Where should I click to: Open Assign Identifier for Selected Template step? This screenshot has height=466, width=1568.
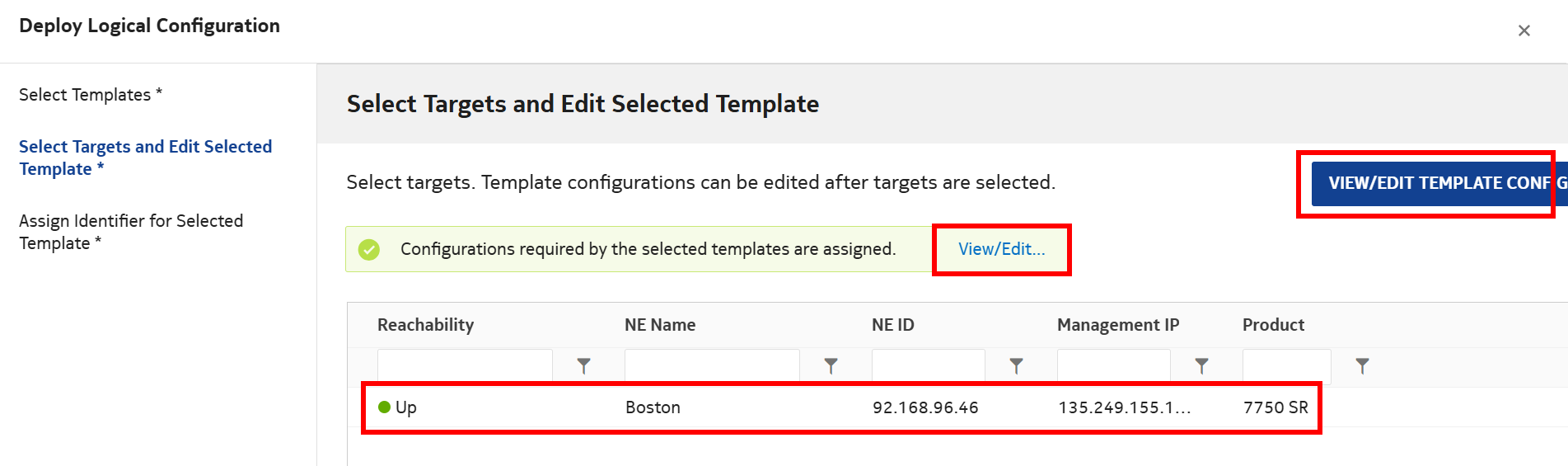click(x=131, y=232)
